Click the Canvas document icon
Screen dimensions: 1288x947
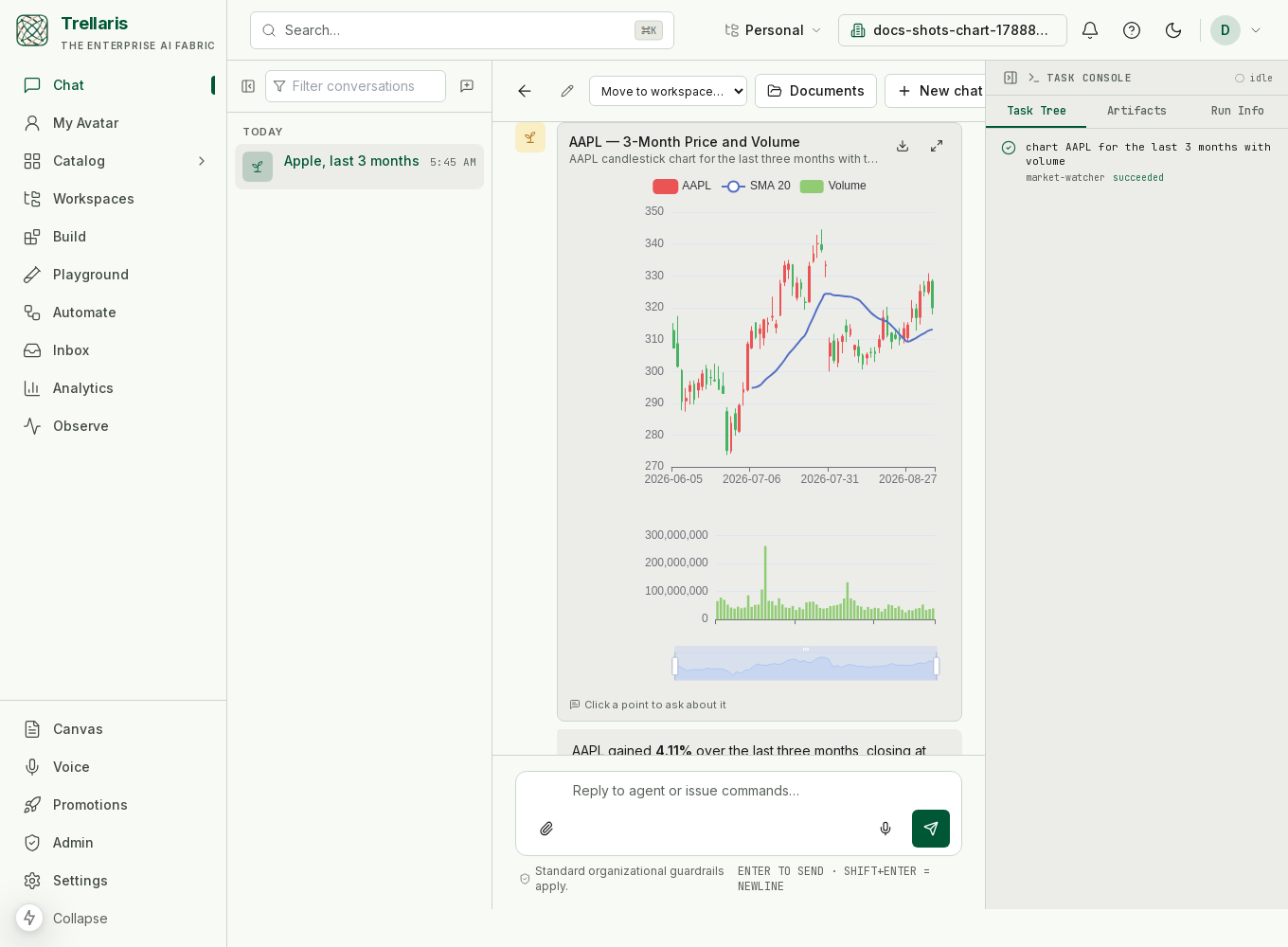(32, 729)
